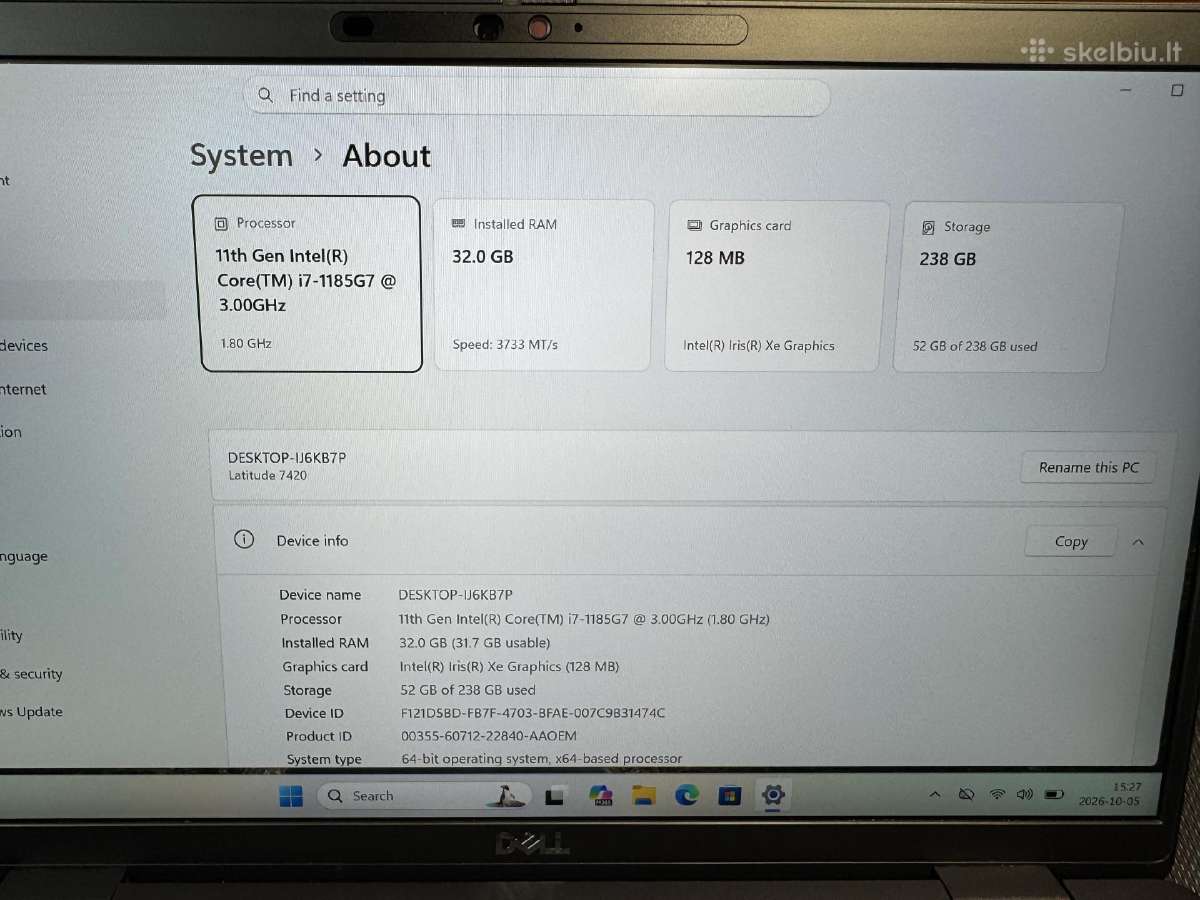The height and width of the screenshot is (900, 1200).
Task: Click the Device ID value F121D5BD-FB7F-4703-BFAE-007C9831474C
Action: tap(533, 713)
